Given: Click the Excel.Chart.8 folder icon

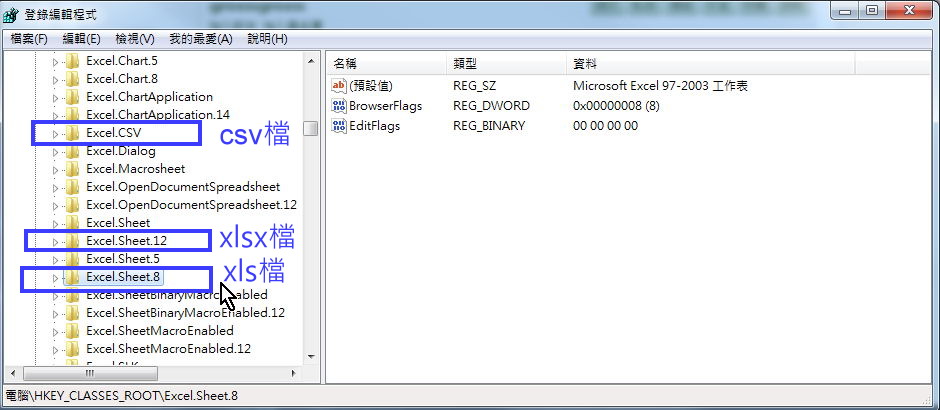Looking at the screenshot, I should [72, 79].
